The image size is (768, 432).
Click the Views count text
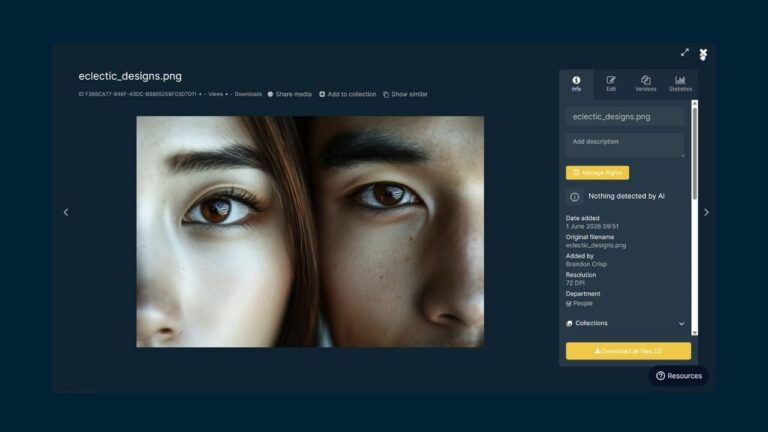click(x=215, y=94)
